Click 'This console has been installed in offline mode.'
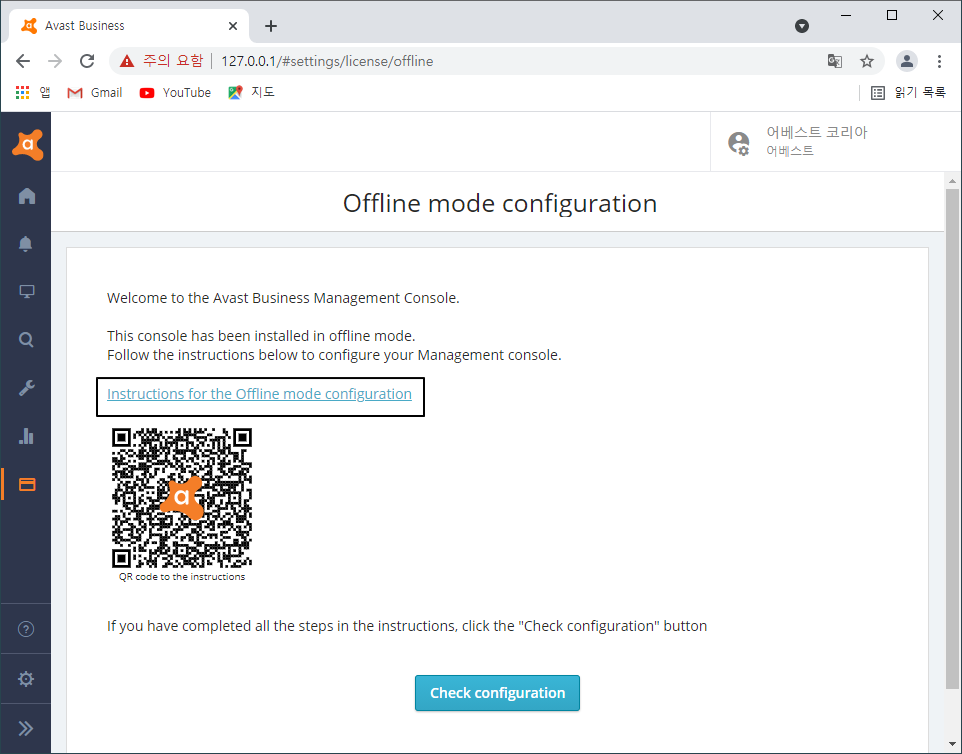The image size is (962, 754). point(261,336)
